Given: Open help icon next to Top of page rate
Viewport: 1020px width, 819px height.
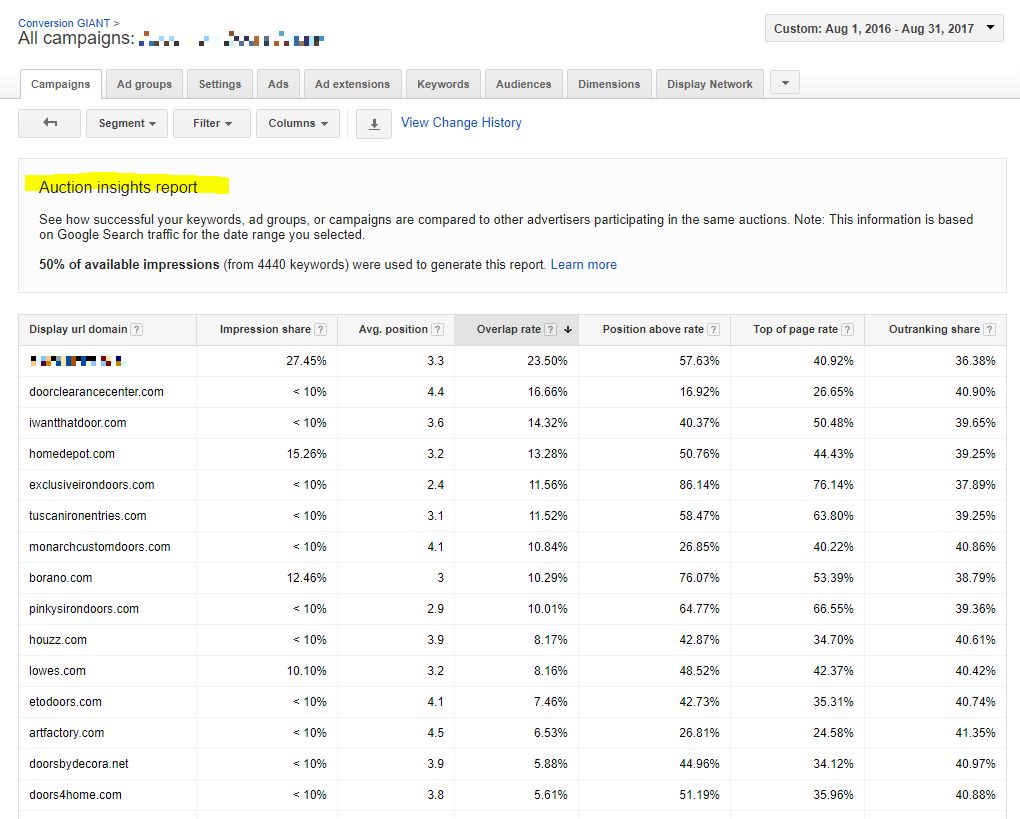Looking at the screenshot, I should tap(848, 330).
